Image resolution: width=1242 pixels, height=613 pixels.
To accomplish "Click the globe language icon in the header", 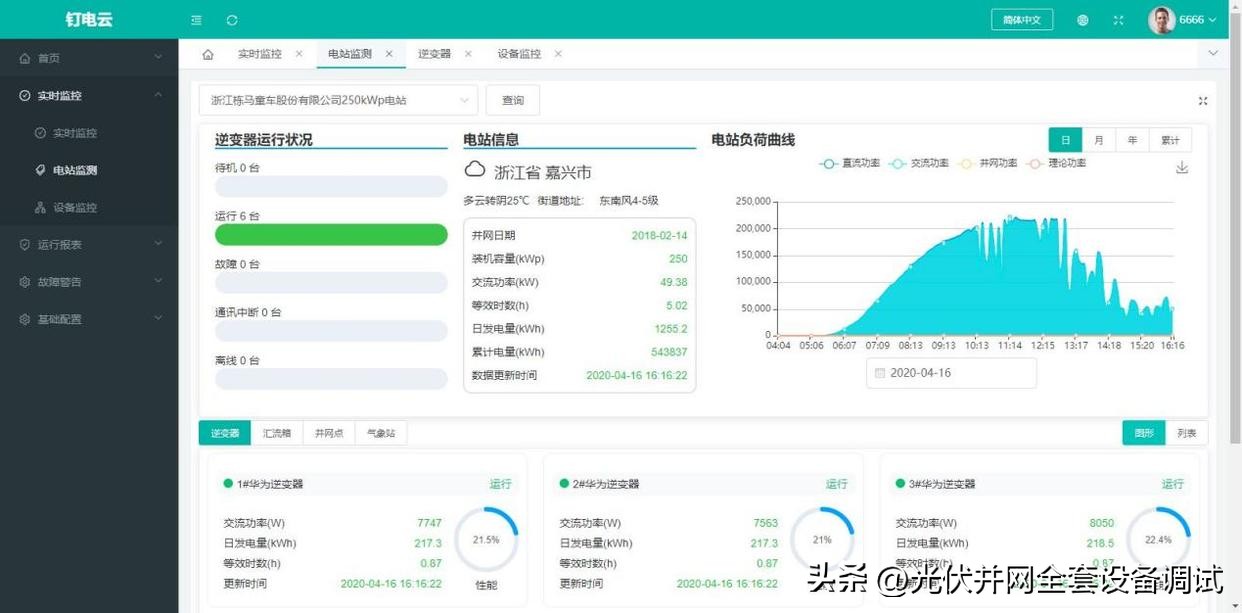I will pyautogui.click(x=1082, y=19).
